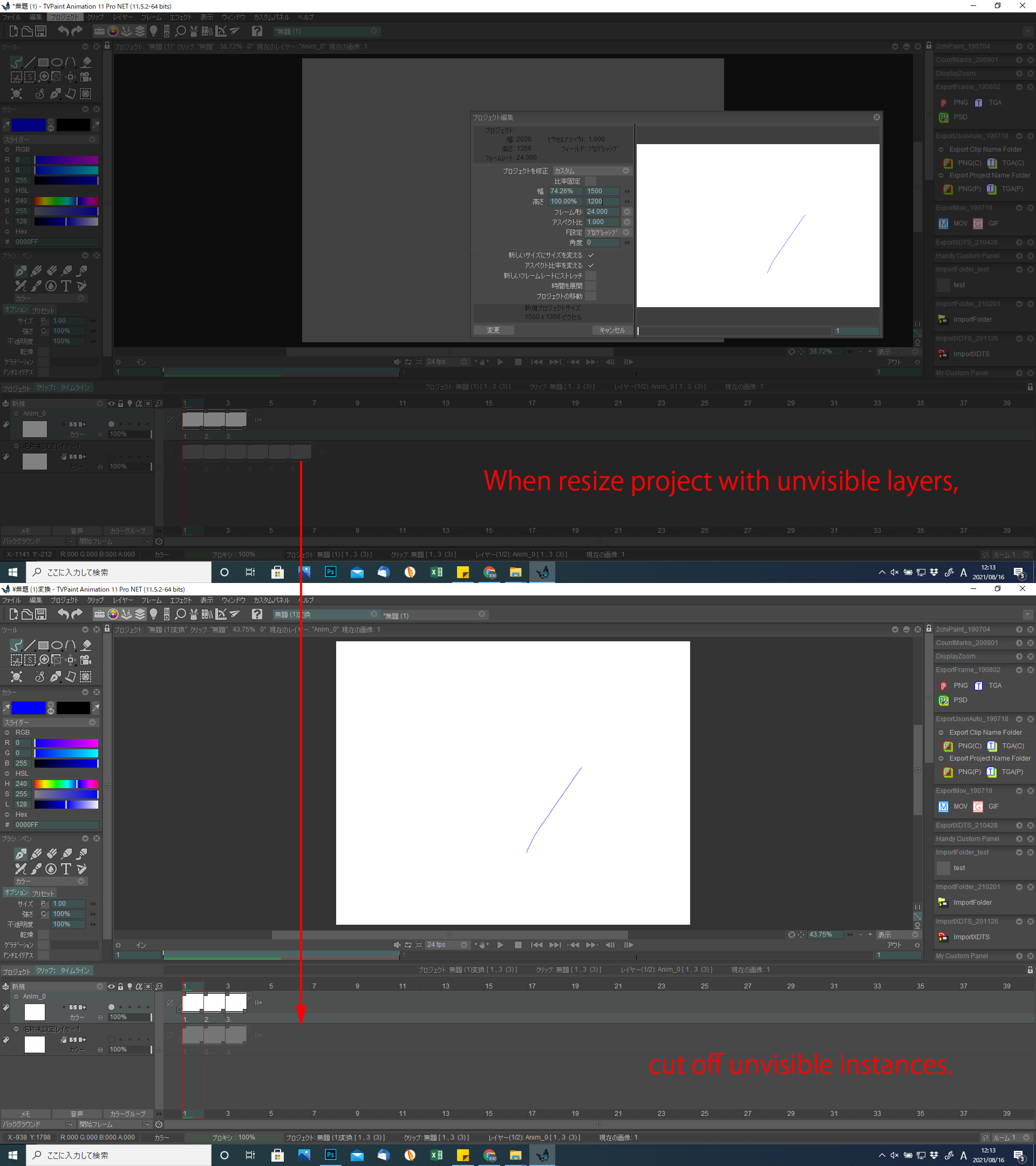Select the freehand stroke tool in 変換 window
The image size is (1036, 1166).
pos(17,645)
